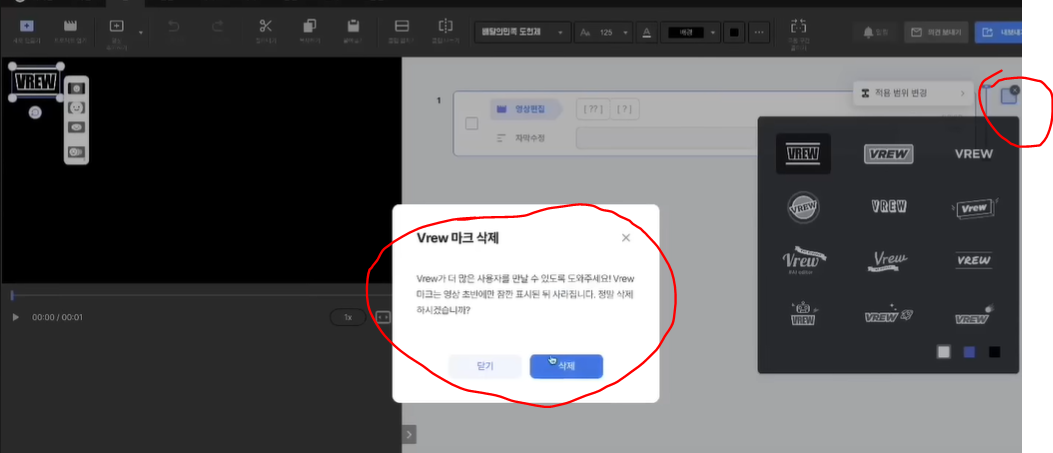Click the X badge on mark square icon

1015,89
